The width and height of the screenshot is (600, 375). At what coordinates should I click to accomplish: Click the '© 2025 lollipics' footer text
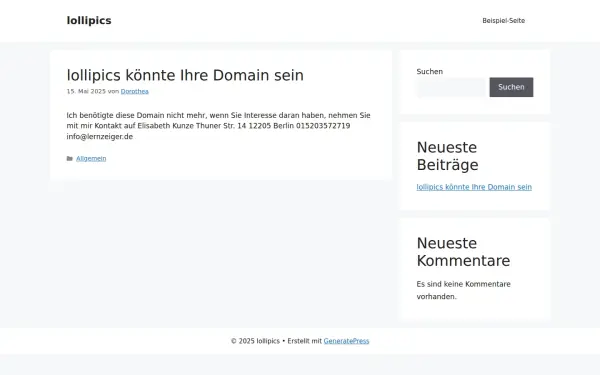[255, 341]
